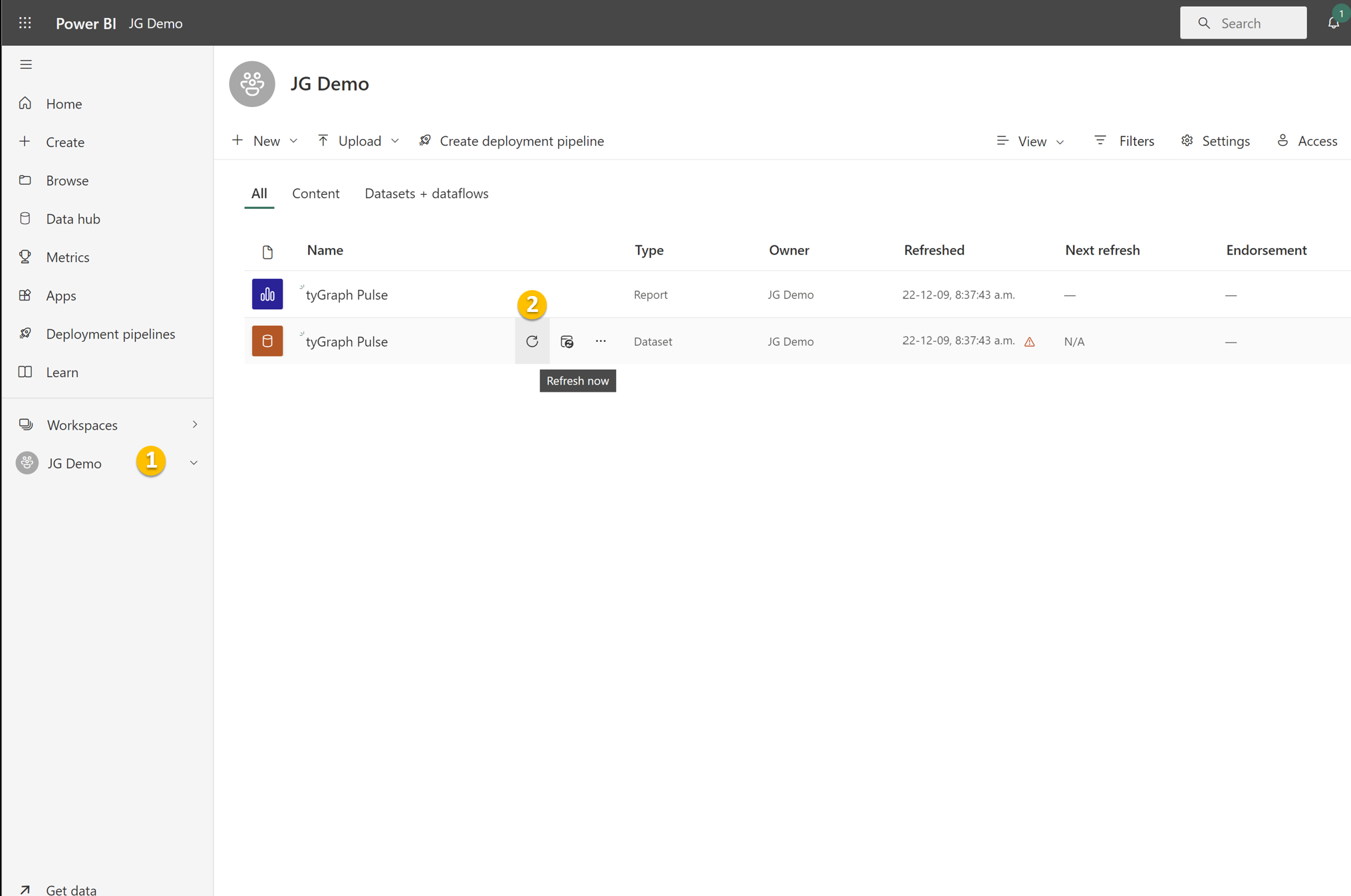The width and height of the screenshot is (1351, 896).
Task: Expand JG Demo workspace chevron
Action: coord(194,463)
